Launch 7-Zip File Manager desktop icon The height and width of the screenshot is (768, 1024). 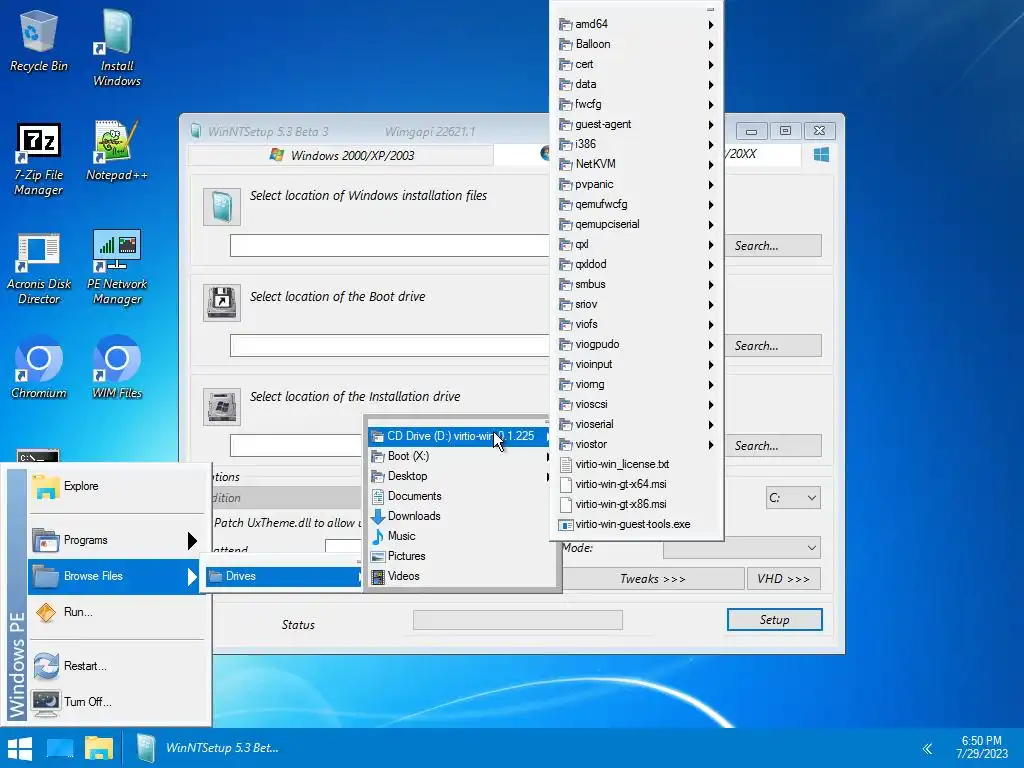point(39,159)
